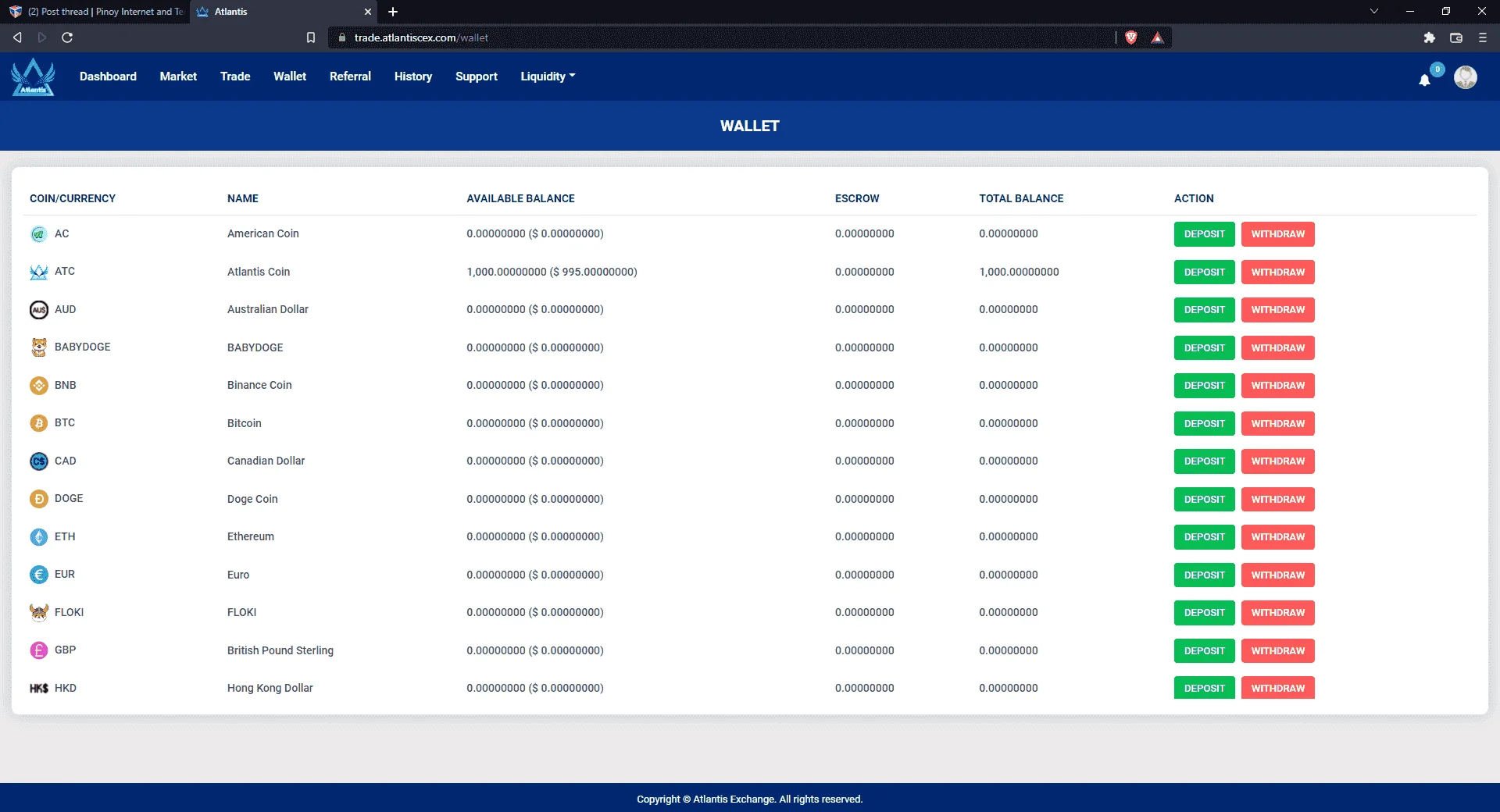Withdraw FLOKI
Image resolution: width=1500 pixels, height=812 pixels.
coord(1277,613)
